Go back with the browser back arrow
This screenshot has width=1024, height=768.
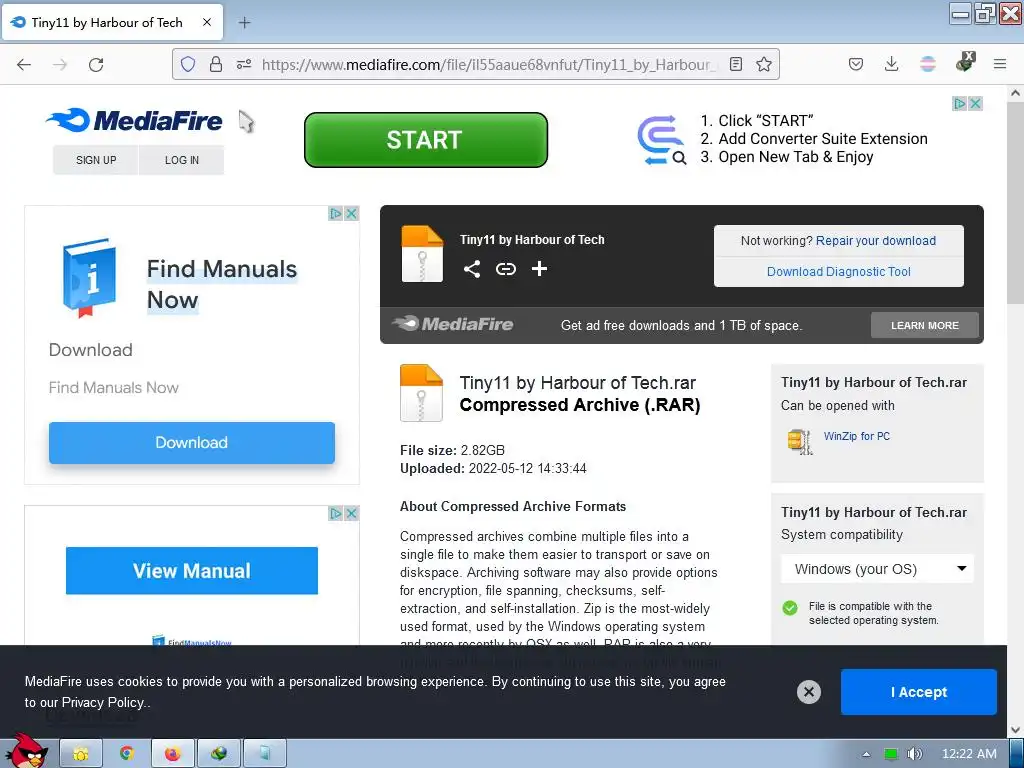click(24, 64)
